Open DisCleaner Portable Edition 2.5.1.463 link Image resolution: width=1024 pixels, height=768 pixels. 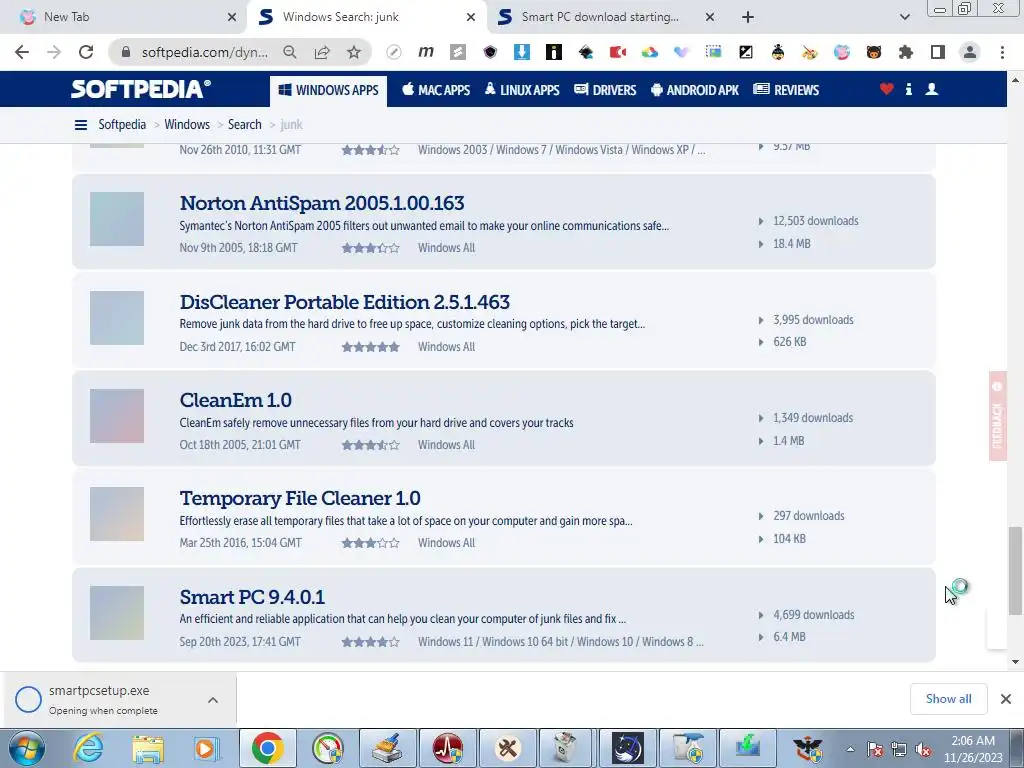pyautogui.click(x=345, y=302)
